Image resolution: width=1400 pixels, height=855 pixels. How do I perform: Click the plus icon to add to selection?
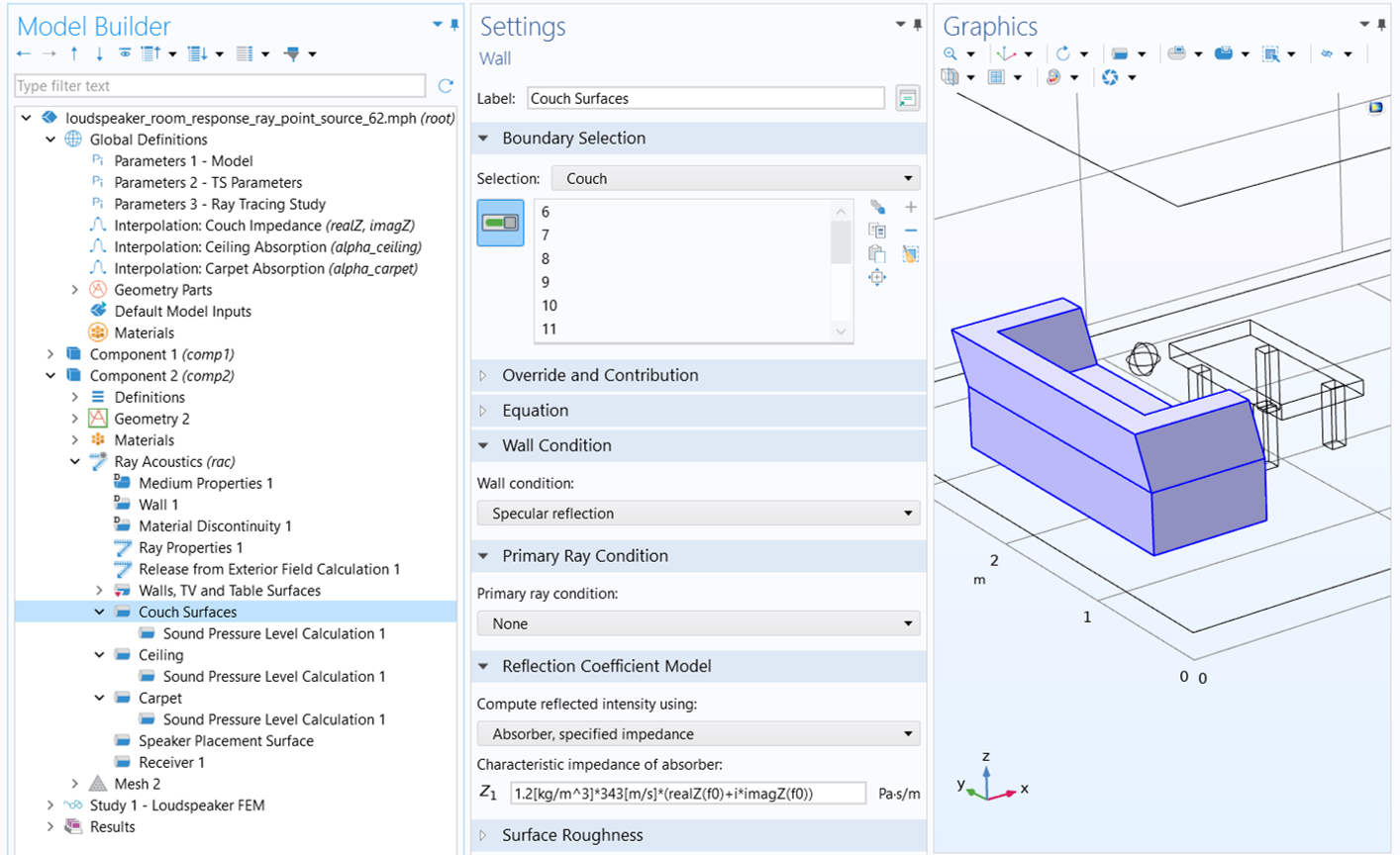911,207
